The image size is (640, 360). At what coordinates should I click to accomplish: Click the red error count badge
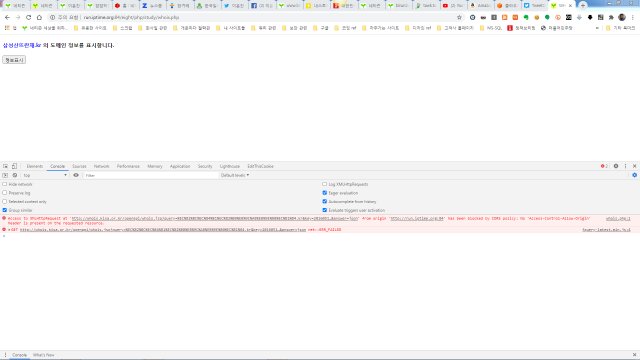click(x=604, y=166)
